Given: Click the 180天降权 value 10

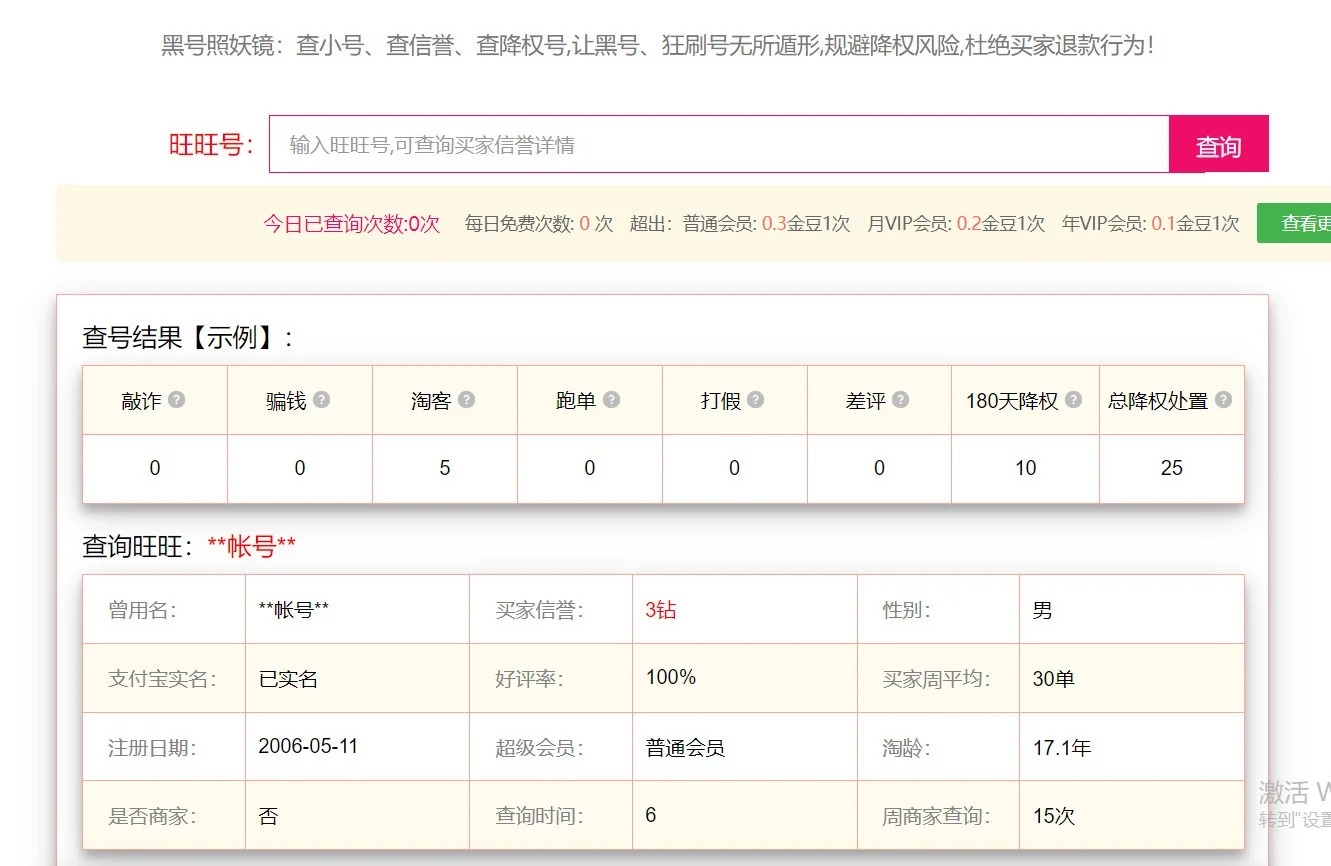Looking at the screenshot, I should pos(1025,468).
